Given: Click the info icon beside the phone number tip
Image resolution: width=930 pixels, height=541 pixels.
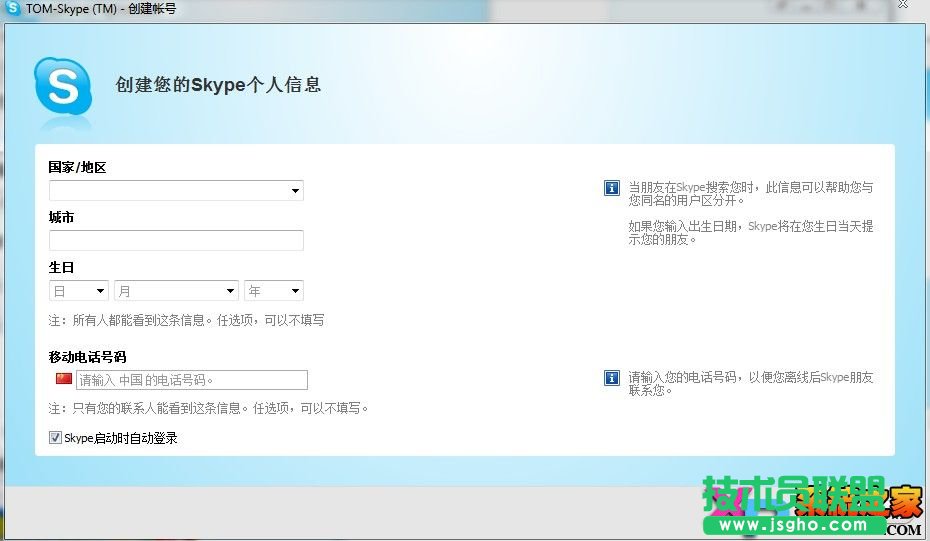Looking at the screenshot, I should [x=611, y=378].
